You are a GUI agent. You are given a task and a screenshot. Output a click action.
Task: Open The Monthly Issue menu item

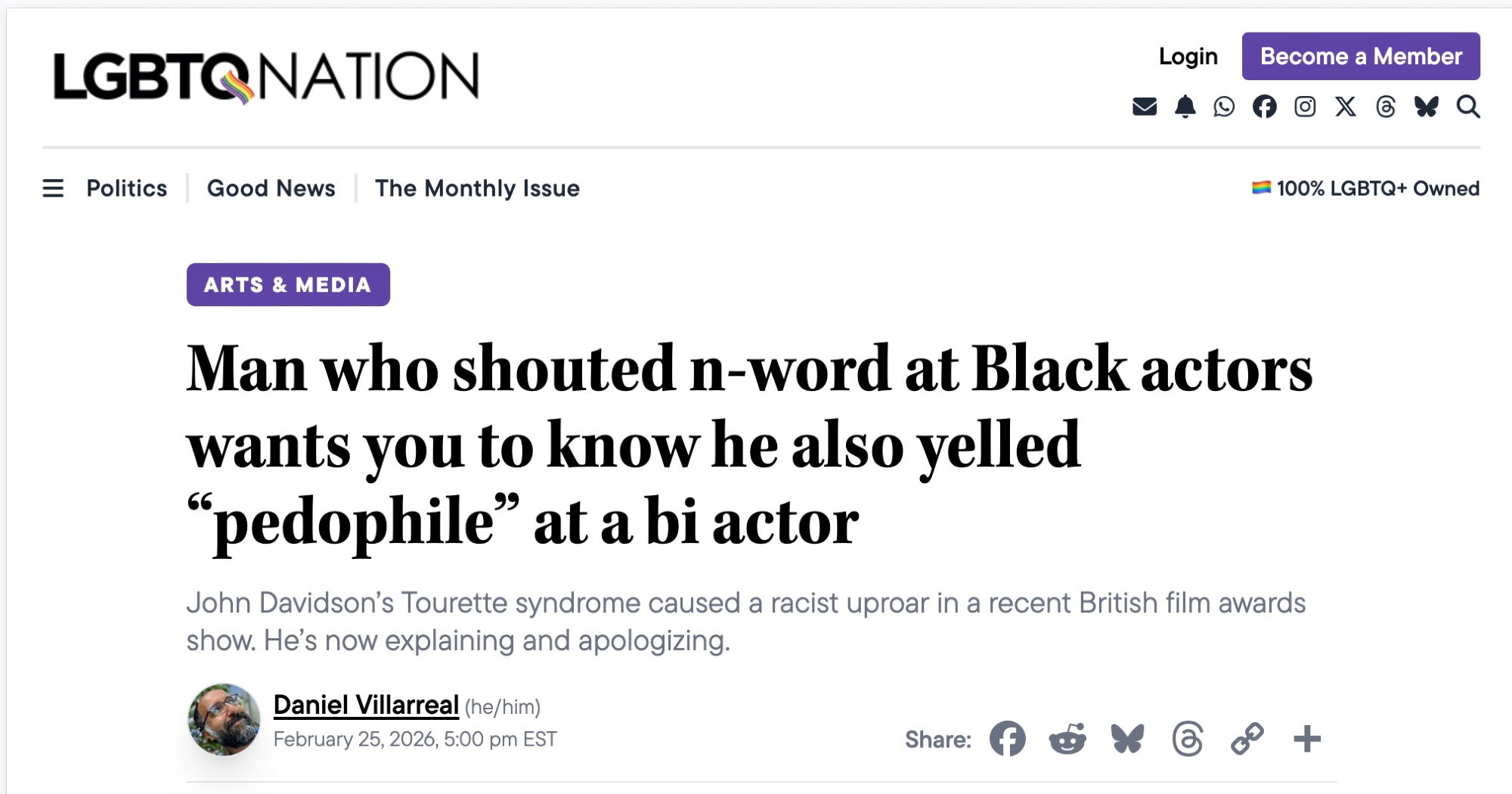point(477,188)
